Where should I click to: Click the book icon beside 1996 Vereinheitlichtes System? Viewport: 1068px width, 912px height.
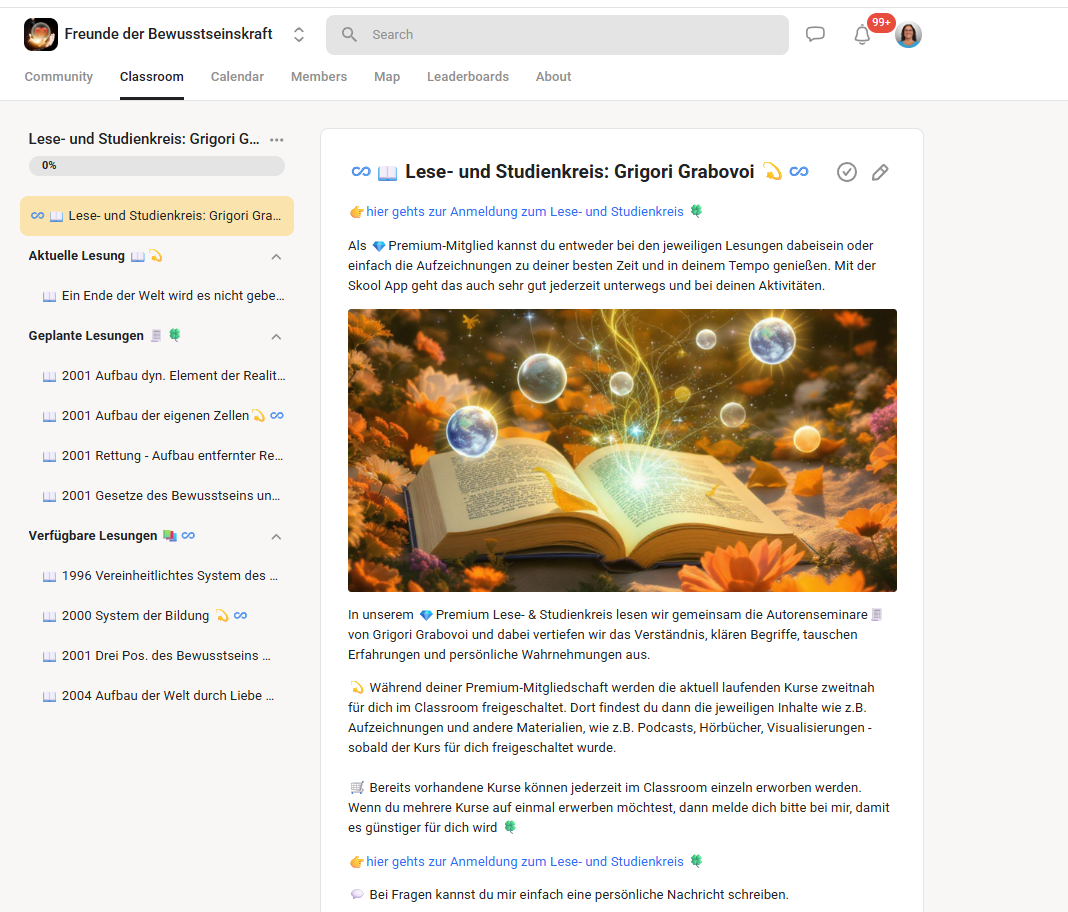50,577
